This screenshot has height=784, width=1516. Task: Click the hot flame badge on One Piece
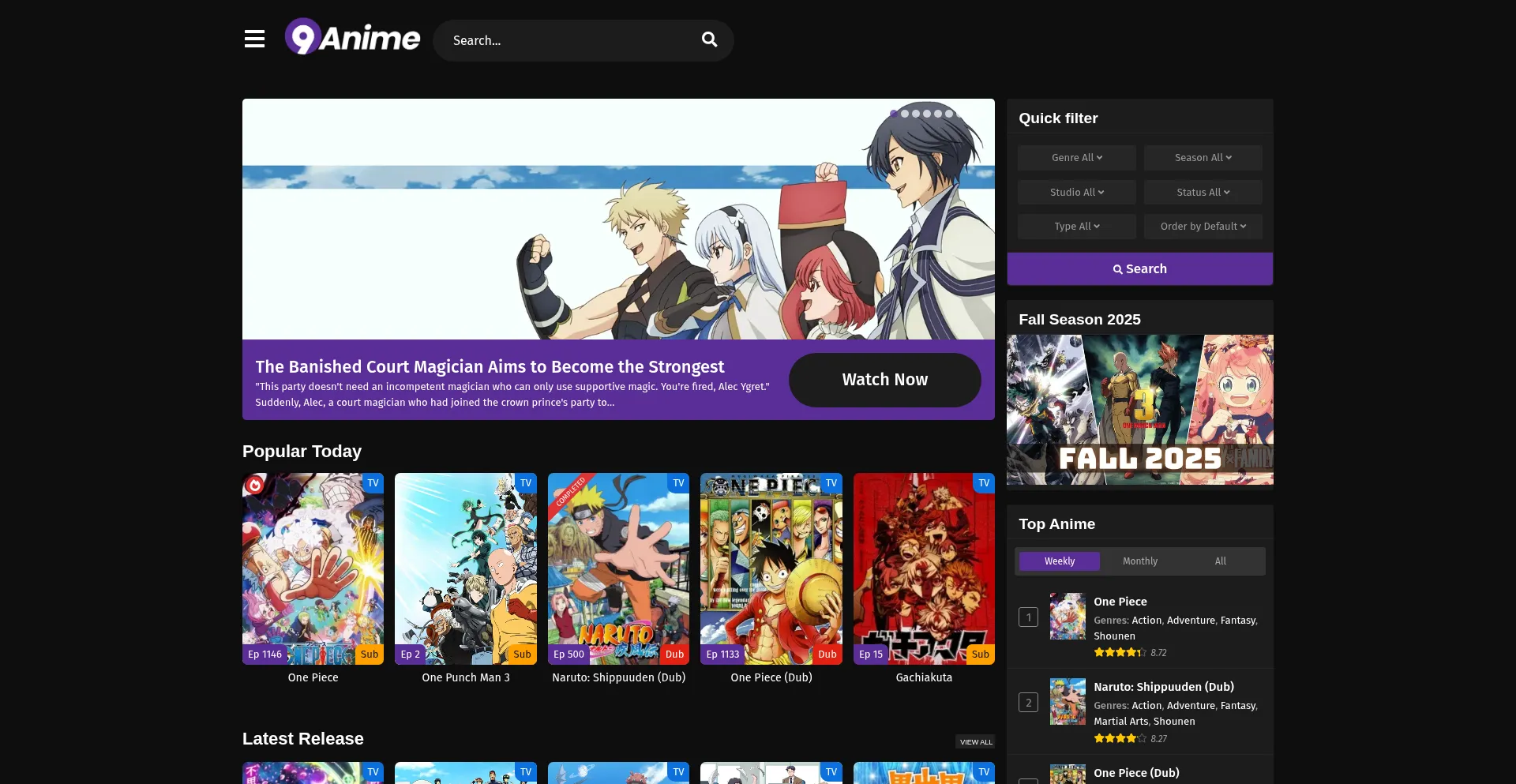point(254,484)
